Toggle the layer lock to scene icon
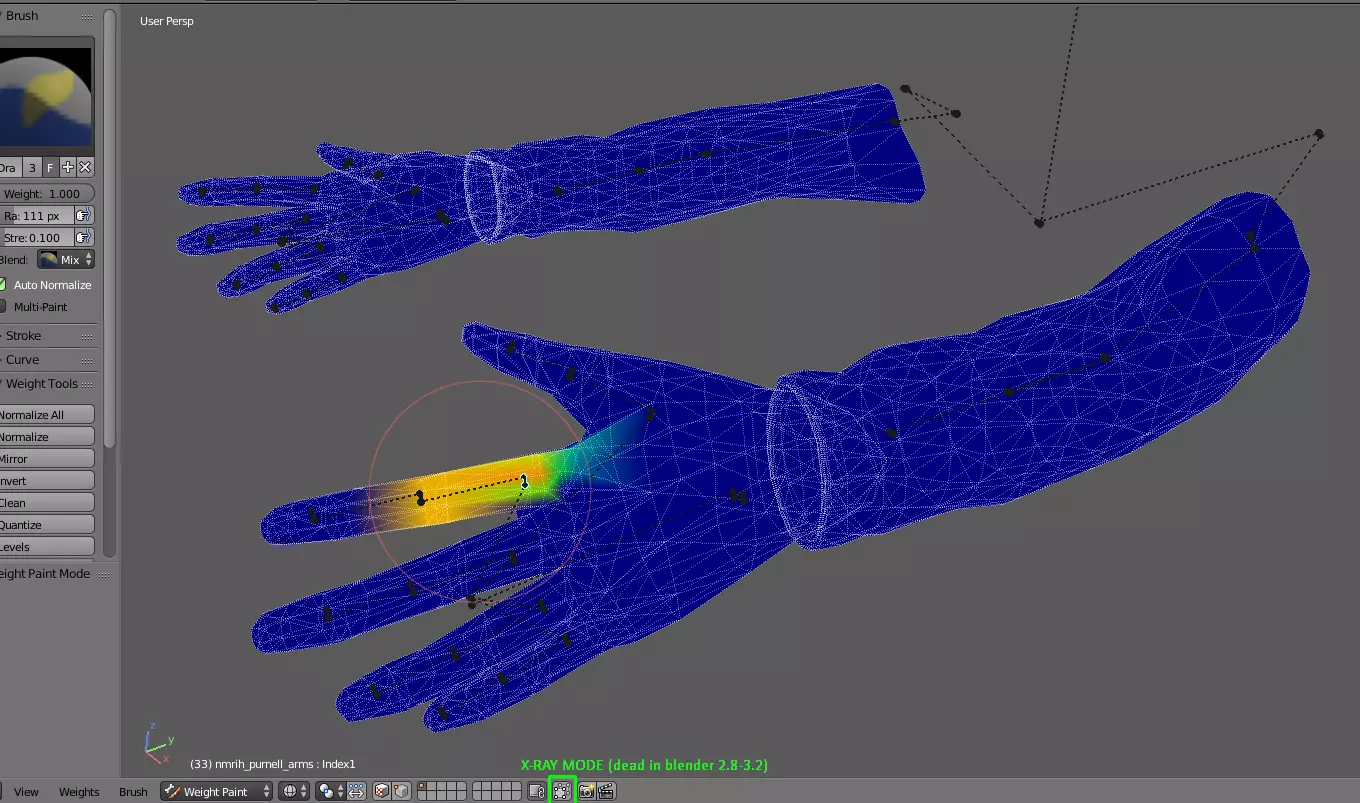 tap(537, 791)
